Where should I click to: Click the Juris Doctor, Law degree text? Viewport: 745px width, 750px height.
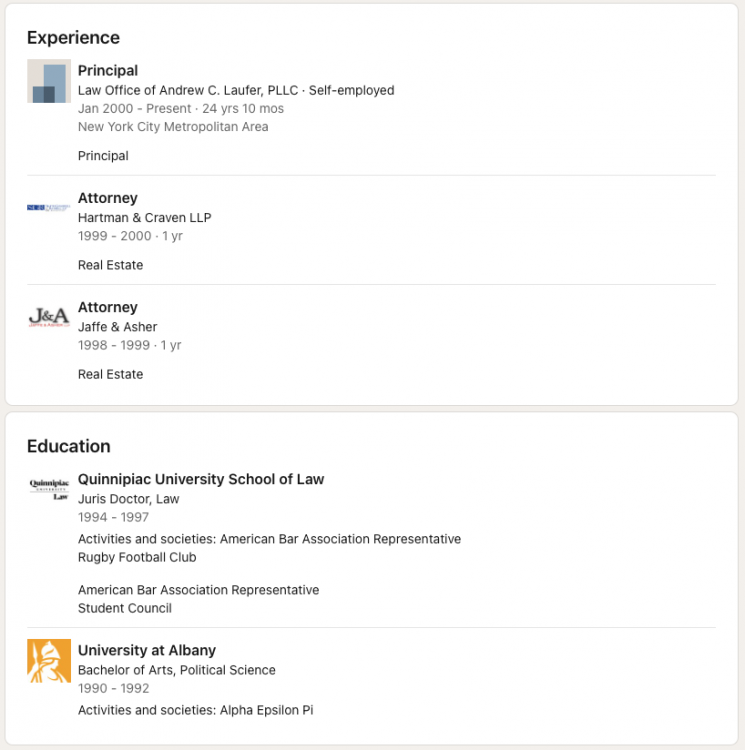(x=129, y=498)
